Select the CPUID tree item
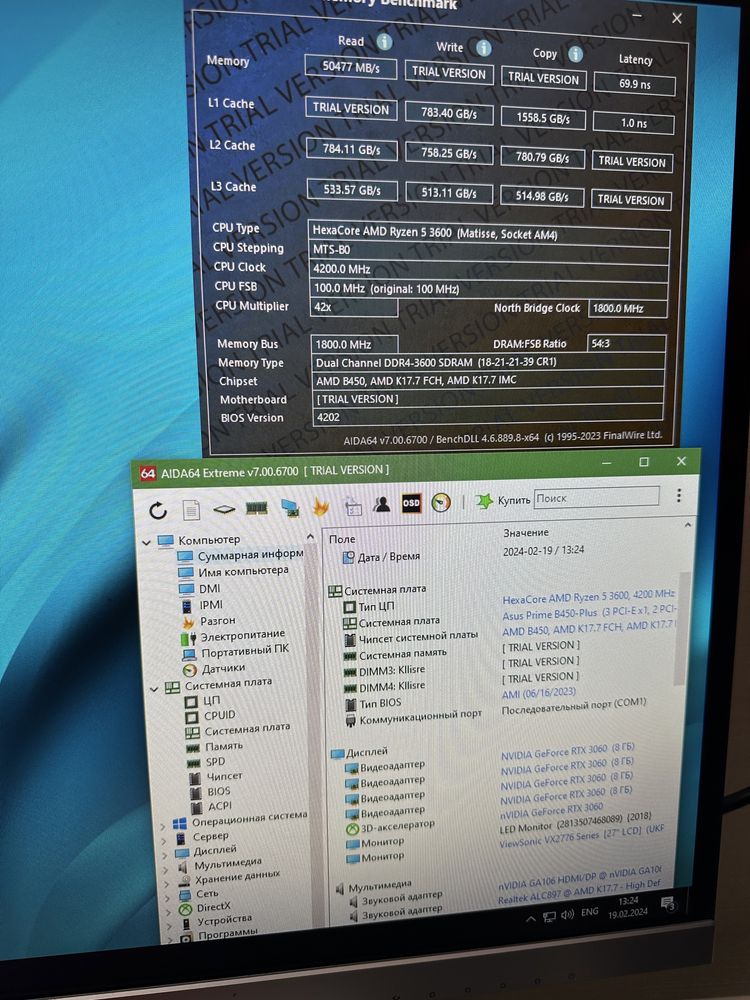Viewport: 750px width, 1000px height. tap(219, 716)
